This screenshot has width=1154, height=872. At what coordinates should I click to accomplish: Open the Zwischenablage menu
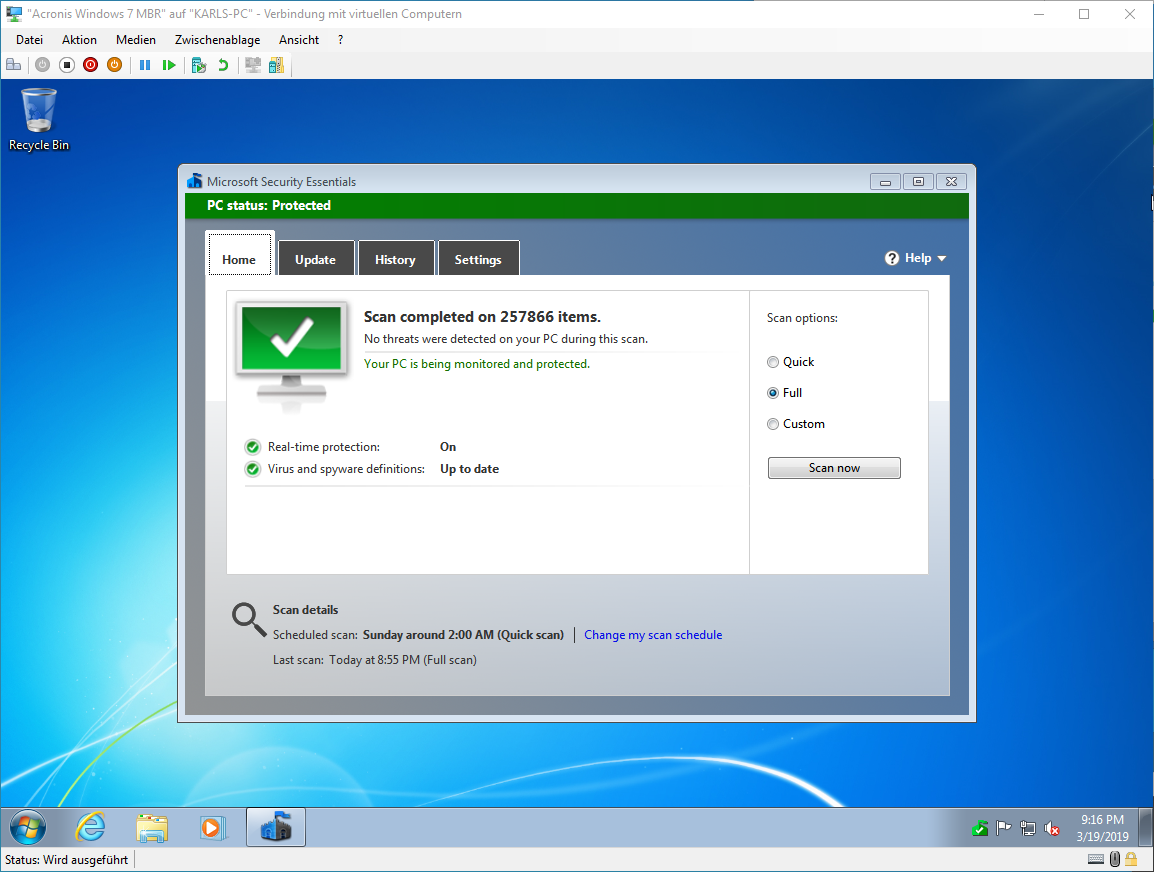pyautogui.click(x=217, y=40)
